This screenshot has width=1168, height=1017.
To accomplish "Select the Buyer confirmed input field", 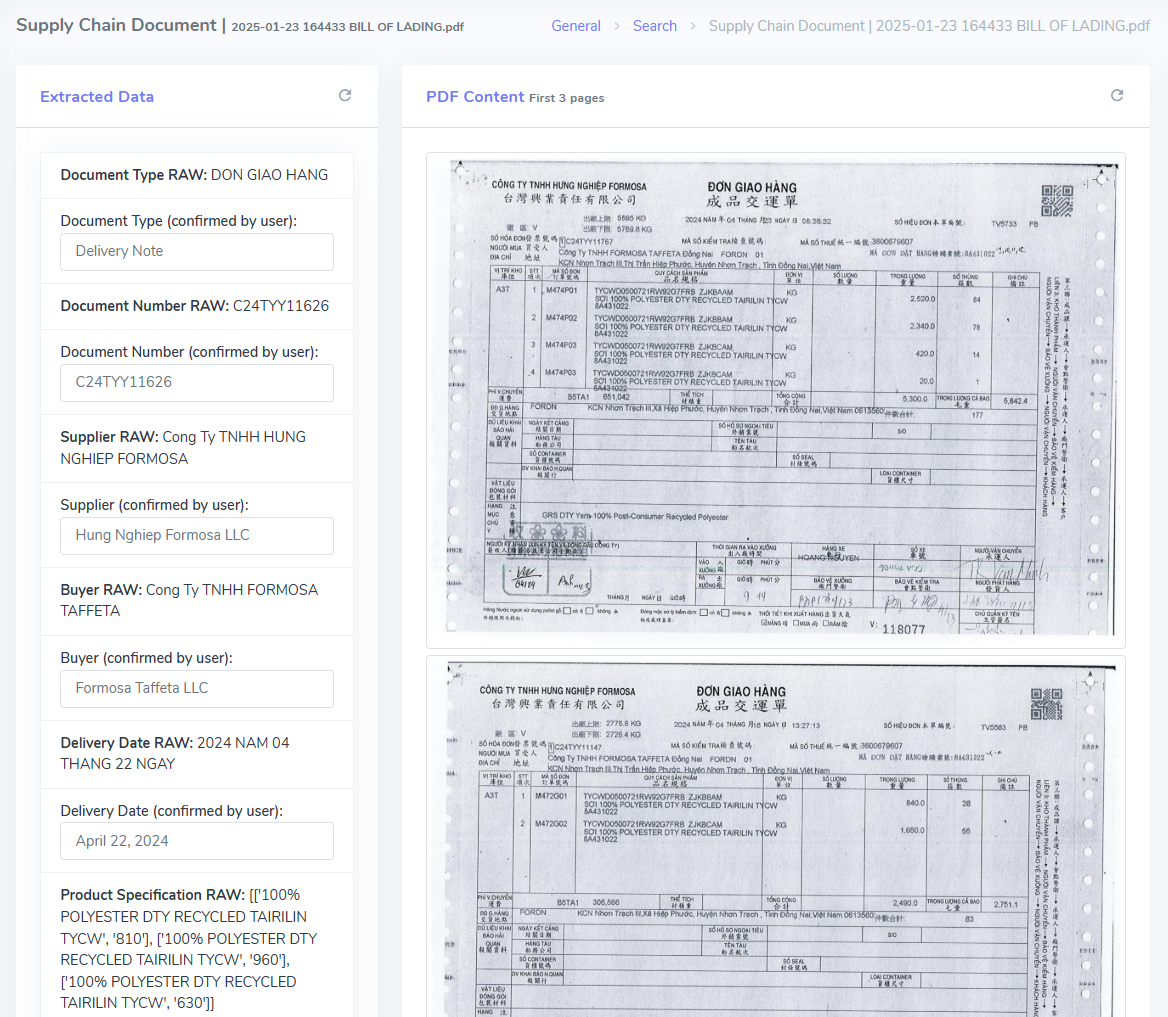I will [197, 689].
